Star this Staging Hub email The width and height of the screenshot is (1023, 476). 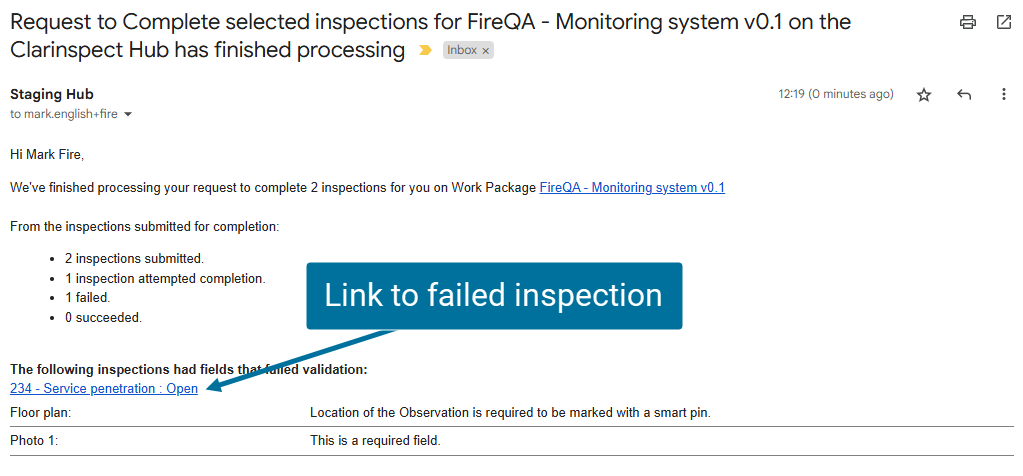coord(924,95)
